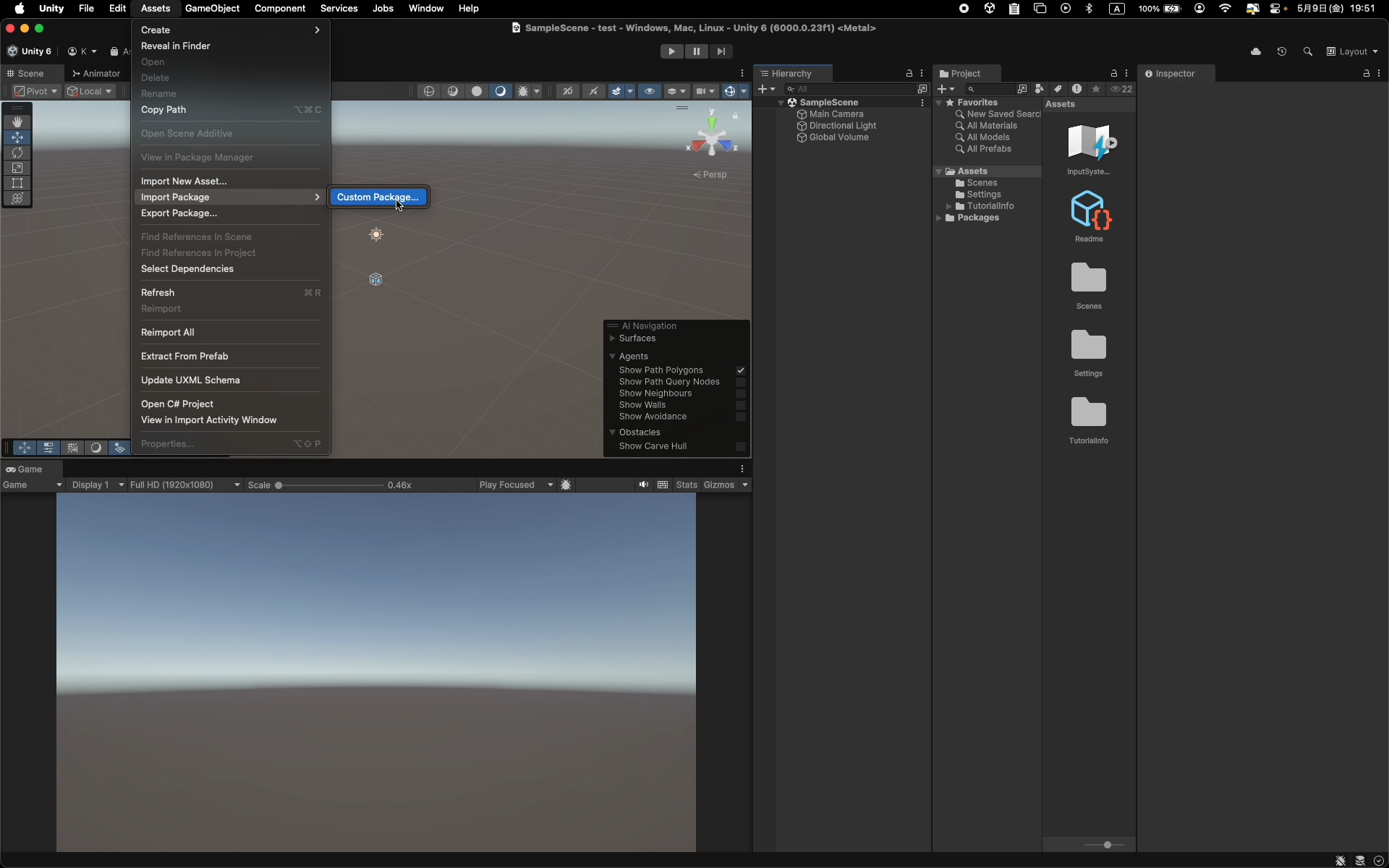Select the Move tool in Scene toolbar
The image size is (1389, 868).
17,137
